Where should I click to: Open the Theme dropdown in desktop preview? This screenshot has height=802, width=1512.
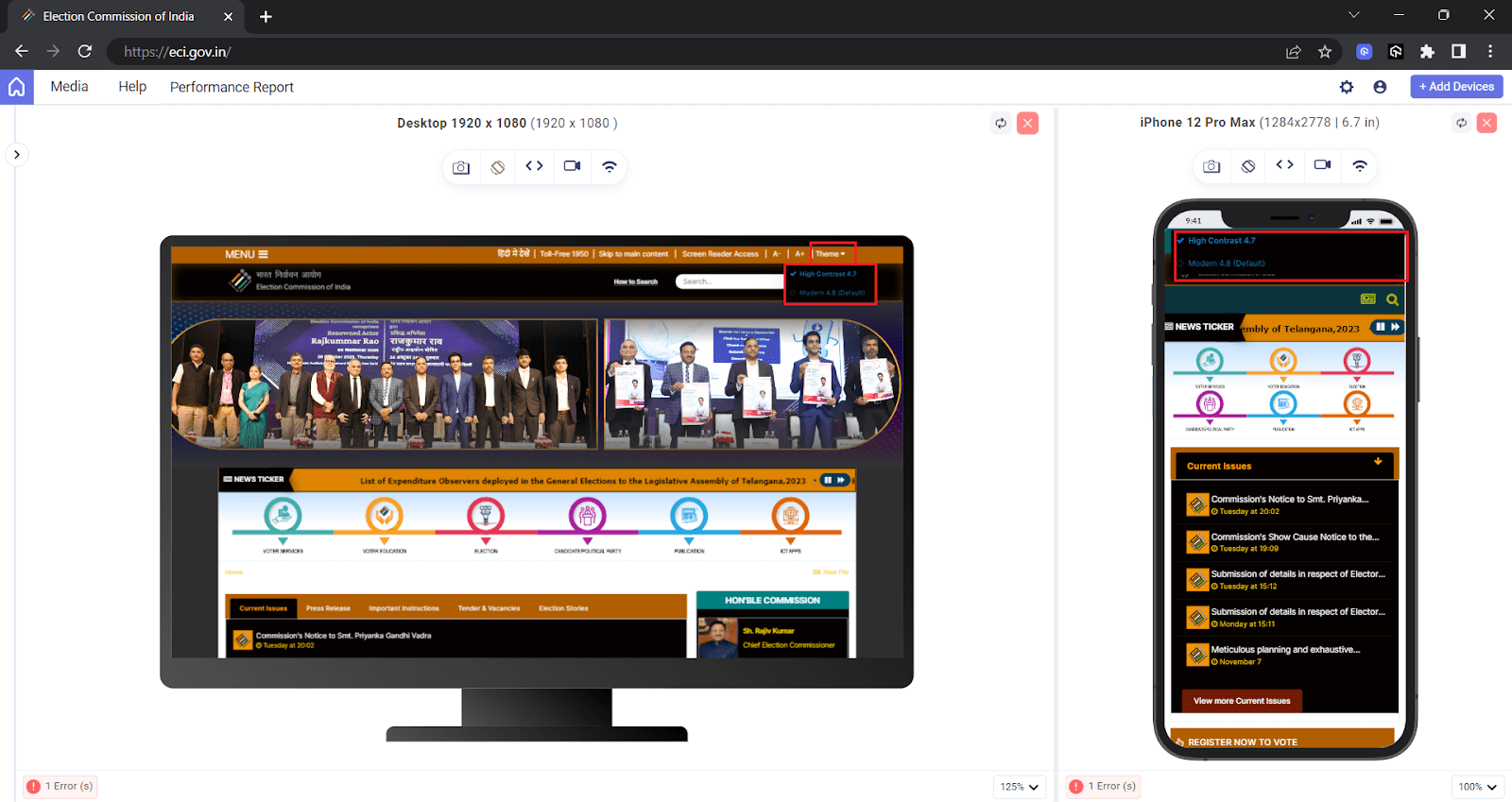click(x=831, y=253)
